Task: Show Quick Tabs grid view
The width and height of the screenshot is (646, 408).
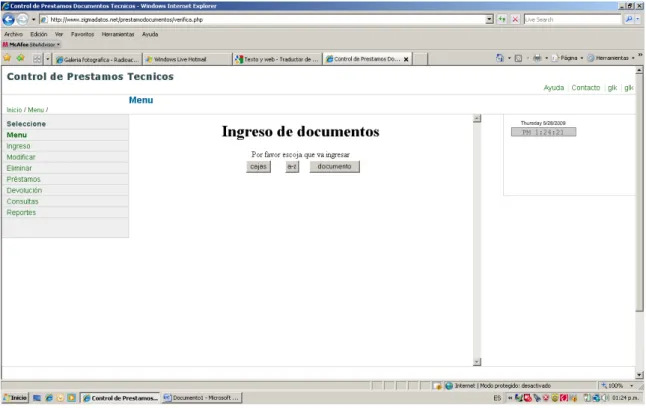Action: click(37, 59)
